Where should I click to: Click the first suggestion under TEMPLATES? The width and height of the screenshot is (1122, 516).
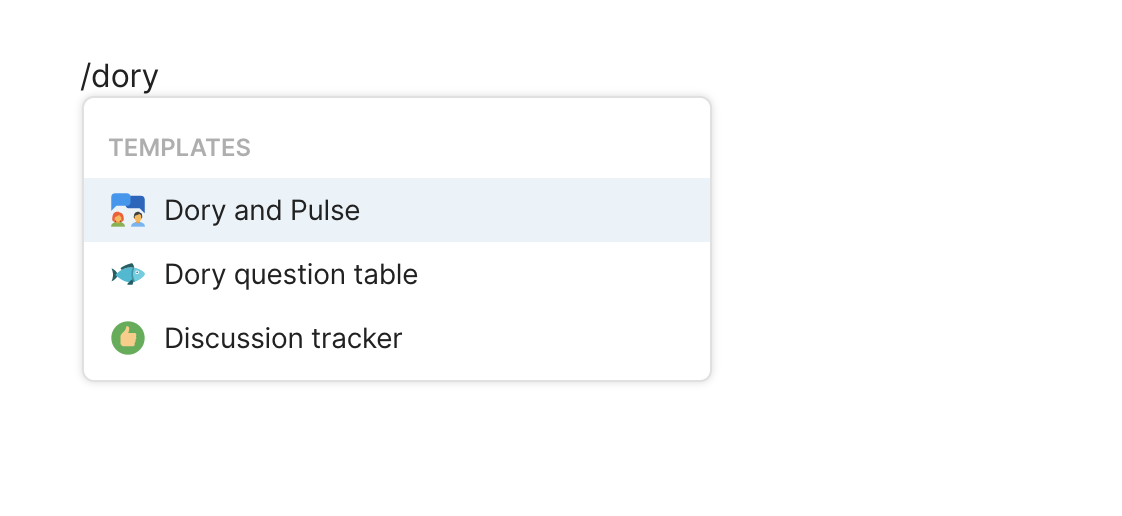(396, 210)
